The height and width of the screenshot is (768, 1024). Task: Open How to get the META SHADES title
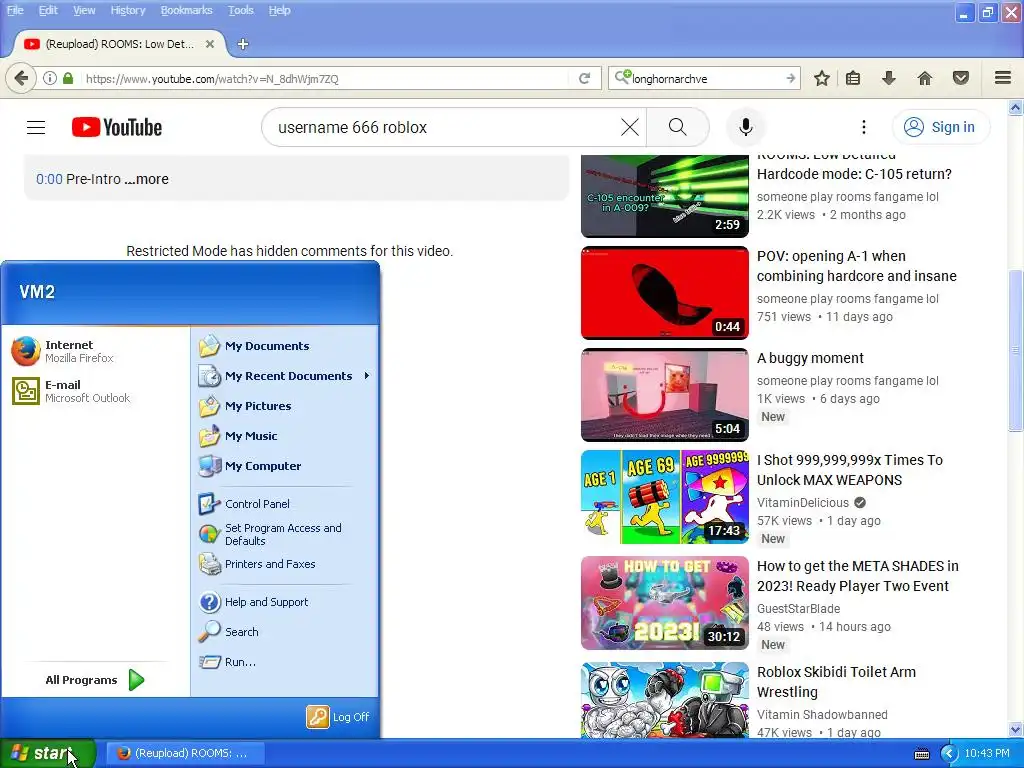[x=857, y=576]
